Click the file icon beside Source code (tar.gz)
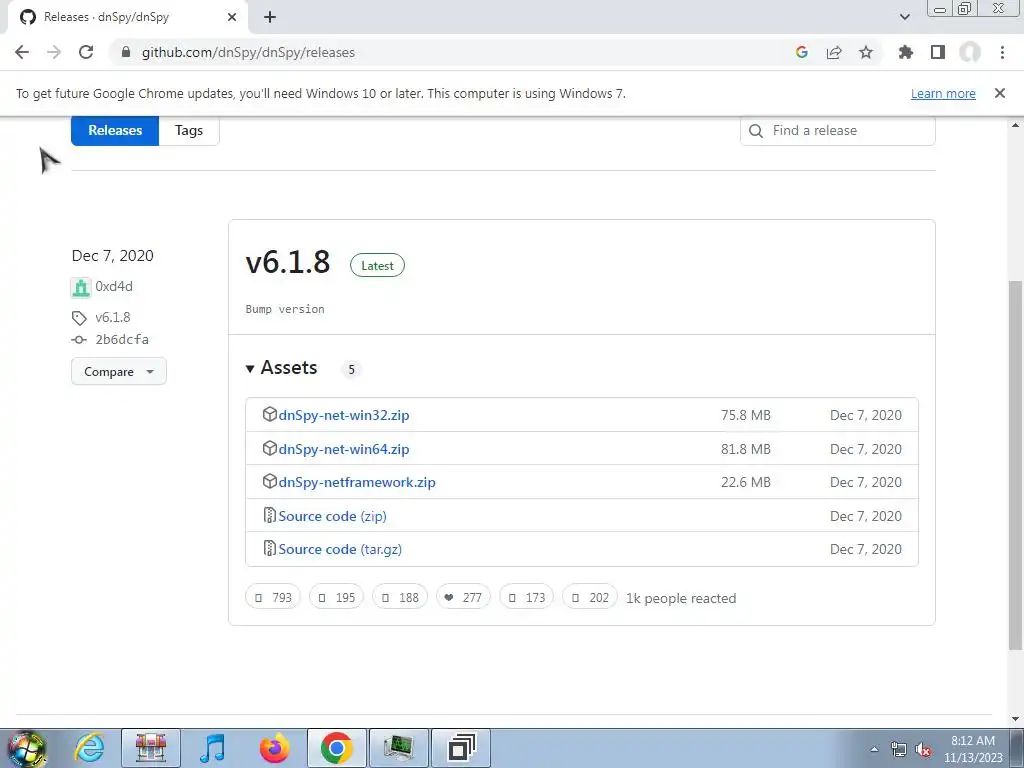The image size is (1024, 768). point(270,548)
